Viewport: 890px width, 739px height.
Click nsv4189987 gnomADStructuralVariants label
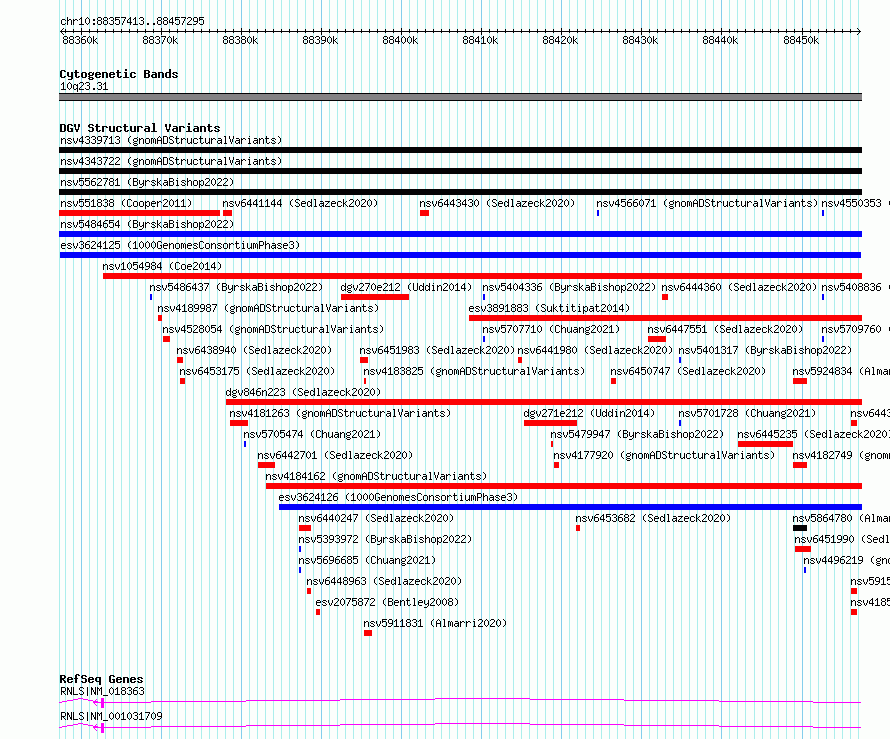pos(268,308)
